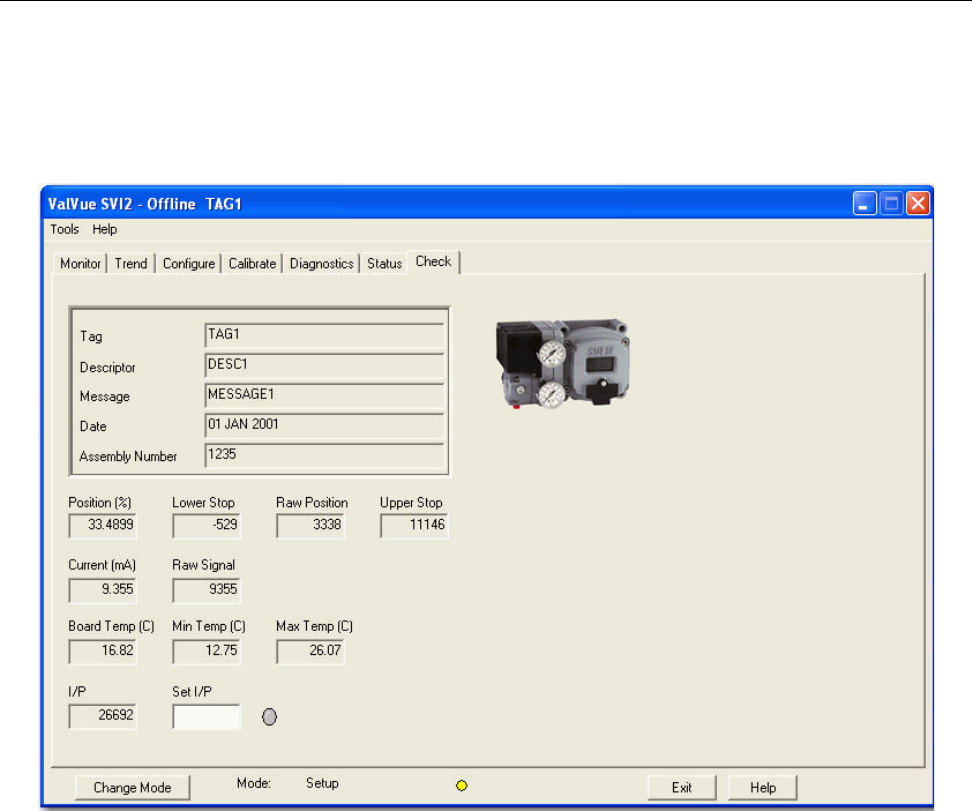Click the Help button at bottom

point(763,788)
